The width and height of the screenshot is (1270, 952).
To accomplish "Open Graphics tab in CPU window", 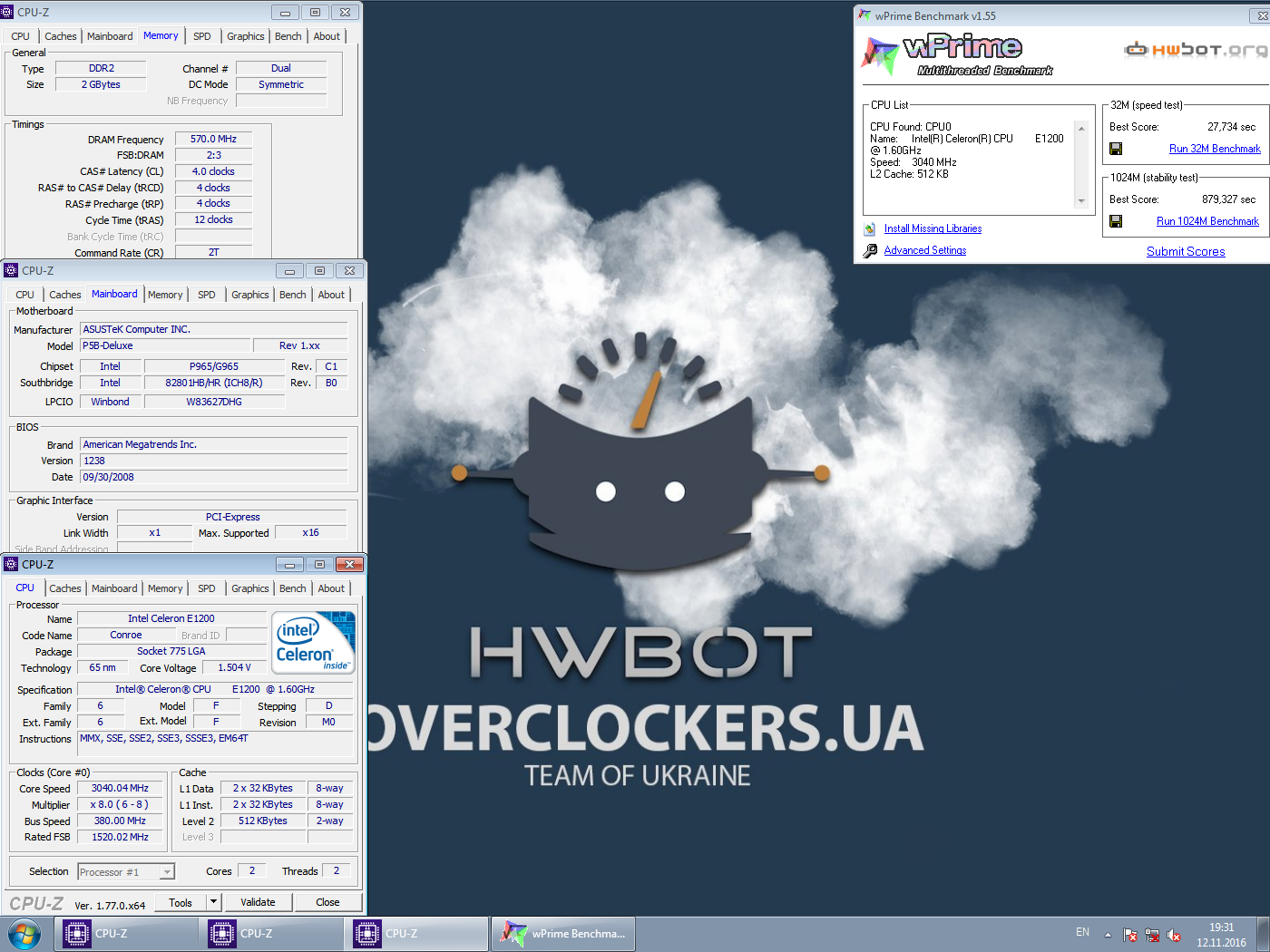I will tap(250, 588).
